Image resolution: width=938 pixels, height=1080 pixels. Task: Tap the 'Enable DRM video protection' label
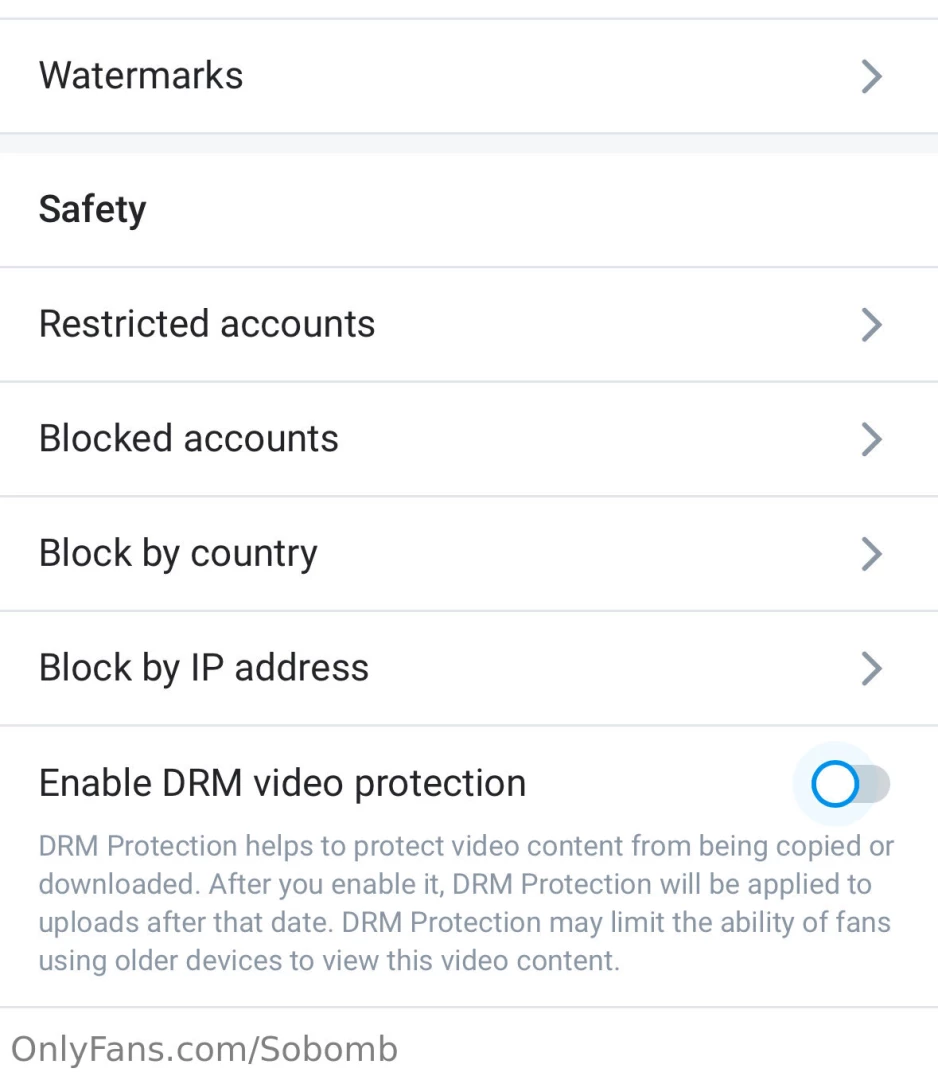[x=282, y=783]
